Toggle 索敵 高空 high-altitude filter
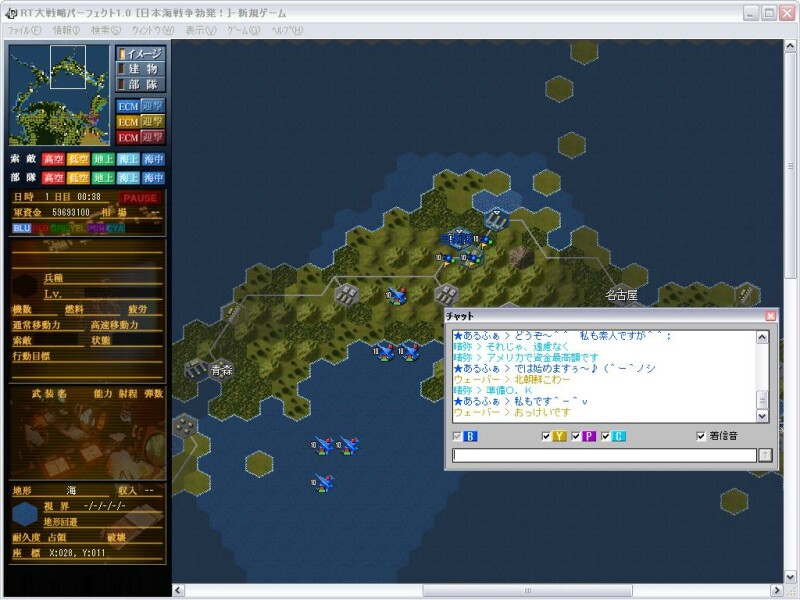Image resolution: width=800 pixels, height=600 pixels. point(54,160)
